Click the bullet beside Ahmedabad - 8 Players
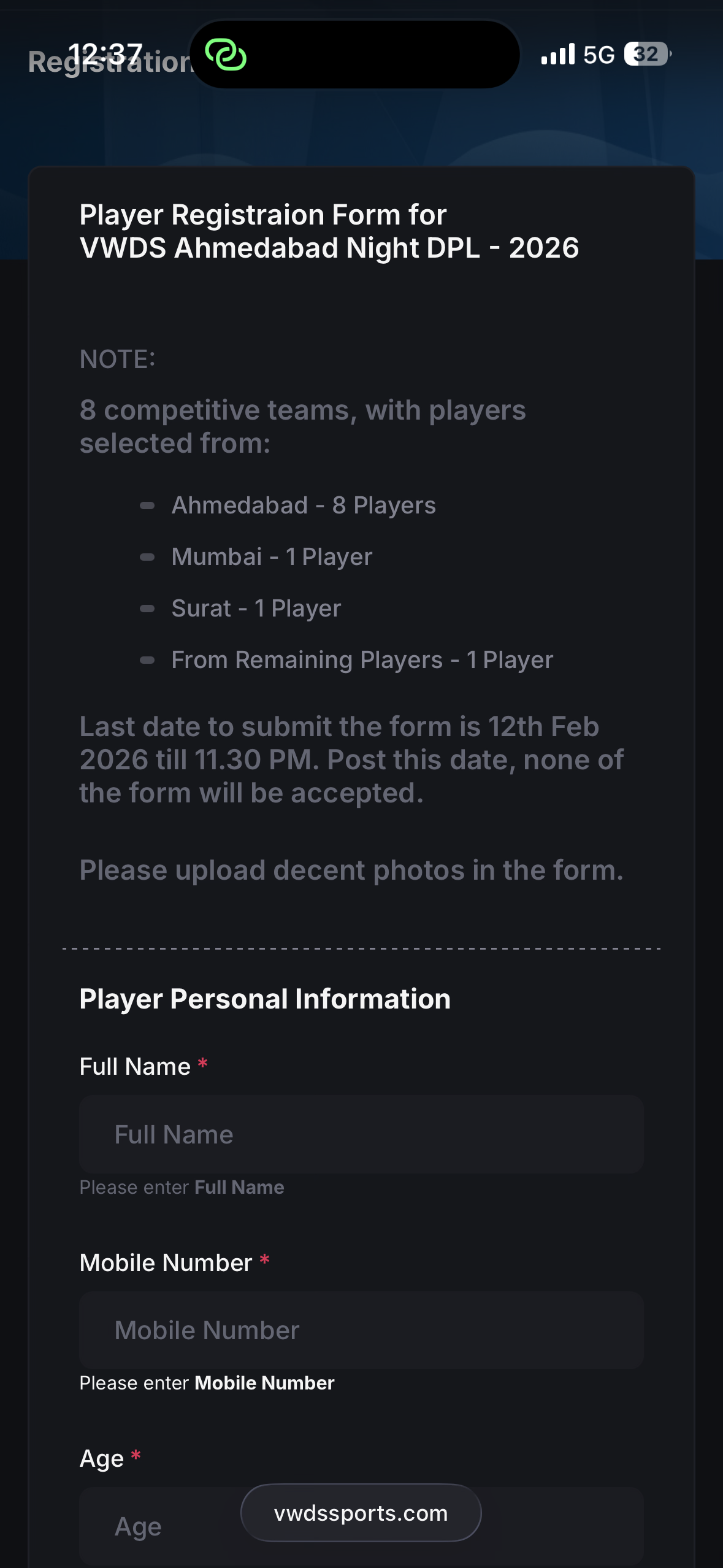This screenshot has height=1568, width=723. (147, 505)
